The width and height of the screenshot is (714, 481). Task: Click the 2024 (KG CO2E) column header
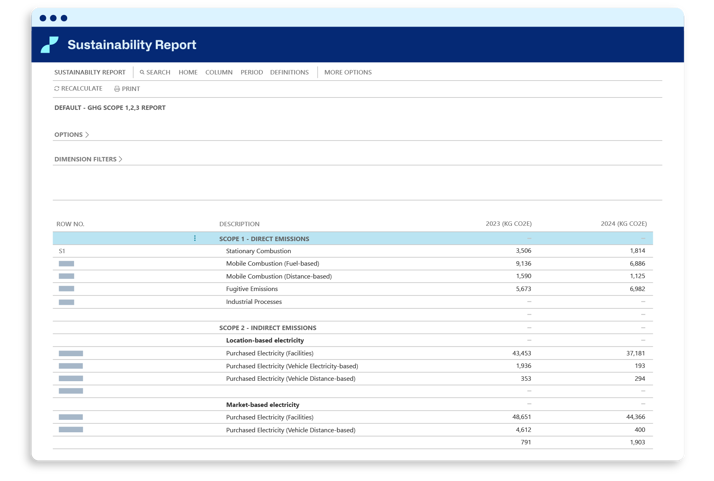tap(623, 224)
